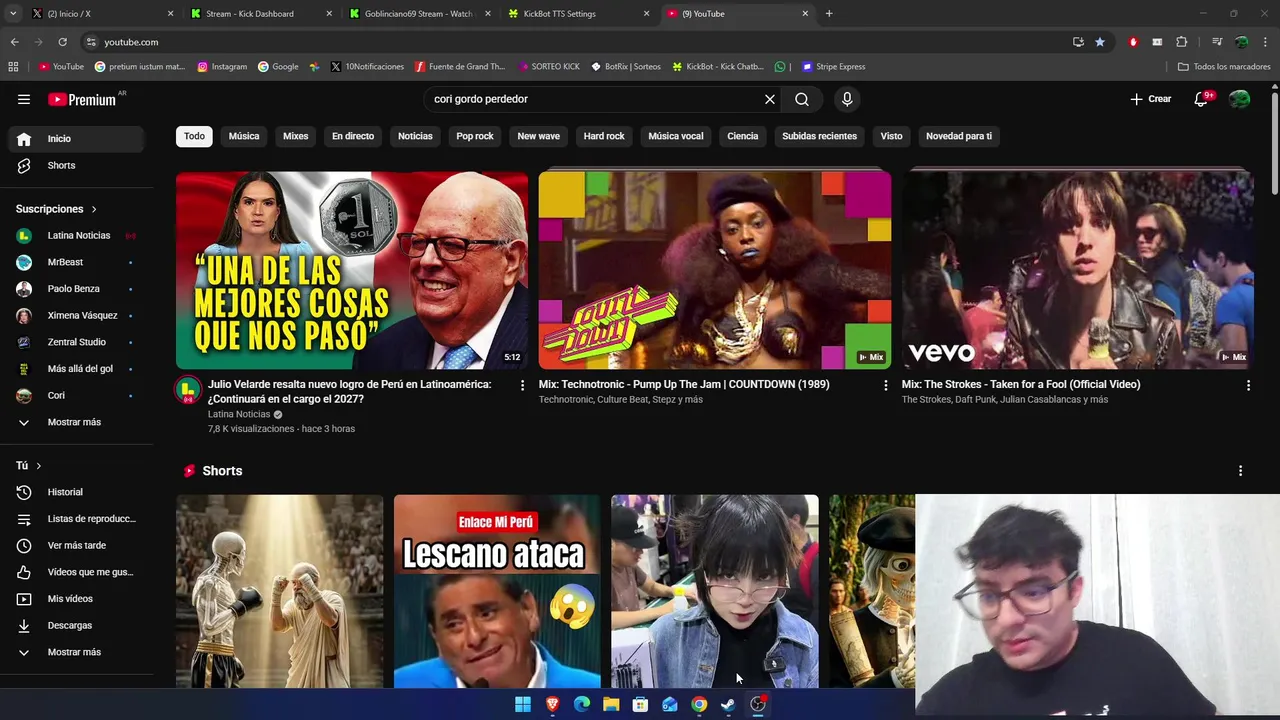
Task: Select the Hard rock filter chip
Action: (x=604, y=136)
